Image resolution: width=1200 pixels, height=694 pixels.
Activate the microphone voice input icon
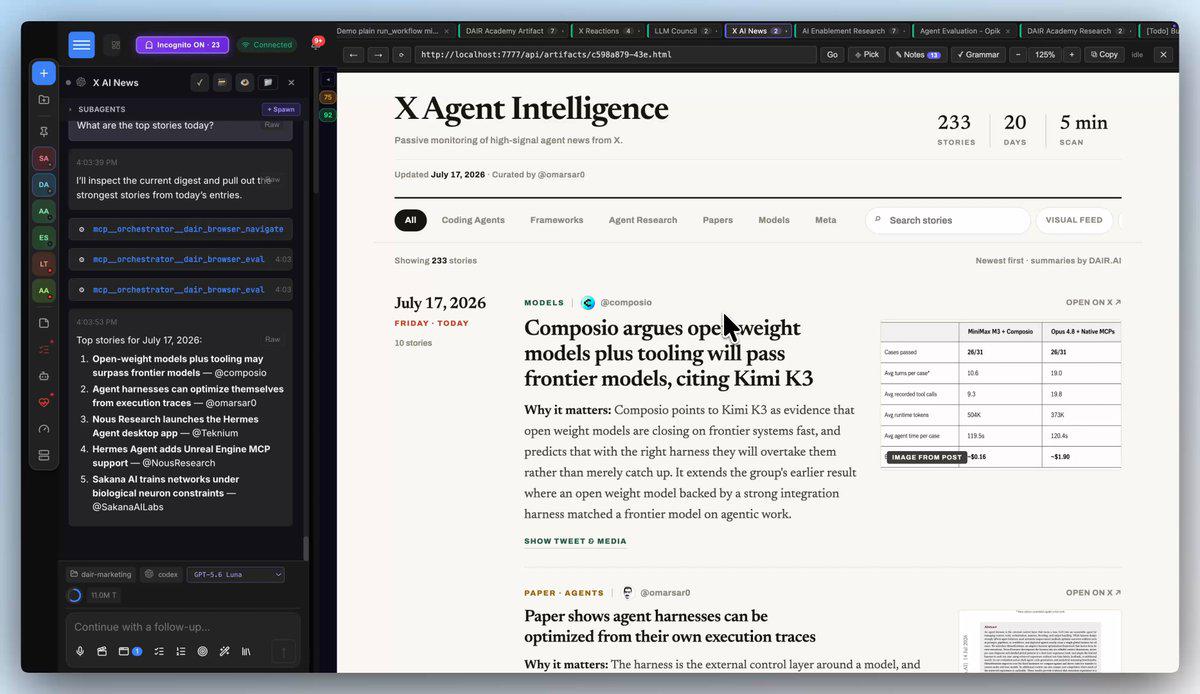(x=80, y=651)
